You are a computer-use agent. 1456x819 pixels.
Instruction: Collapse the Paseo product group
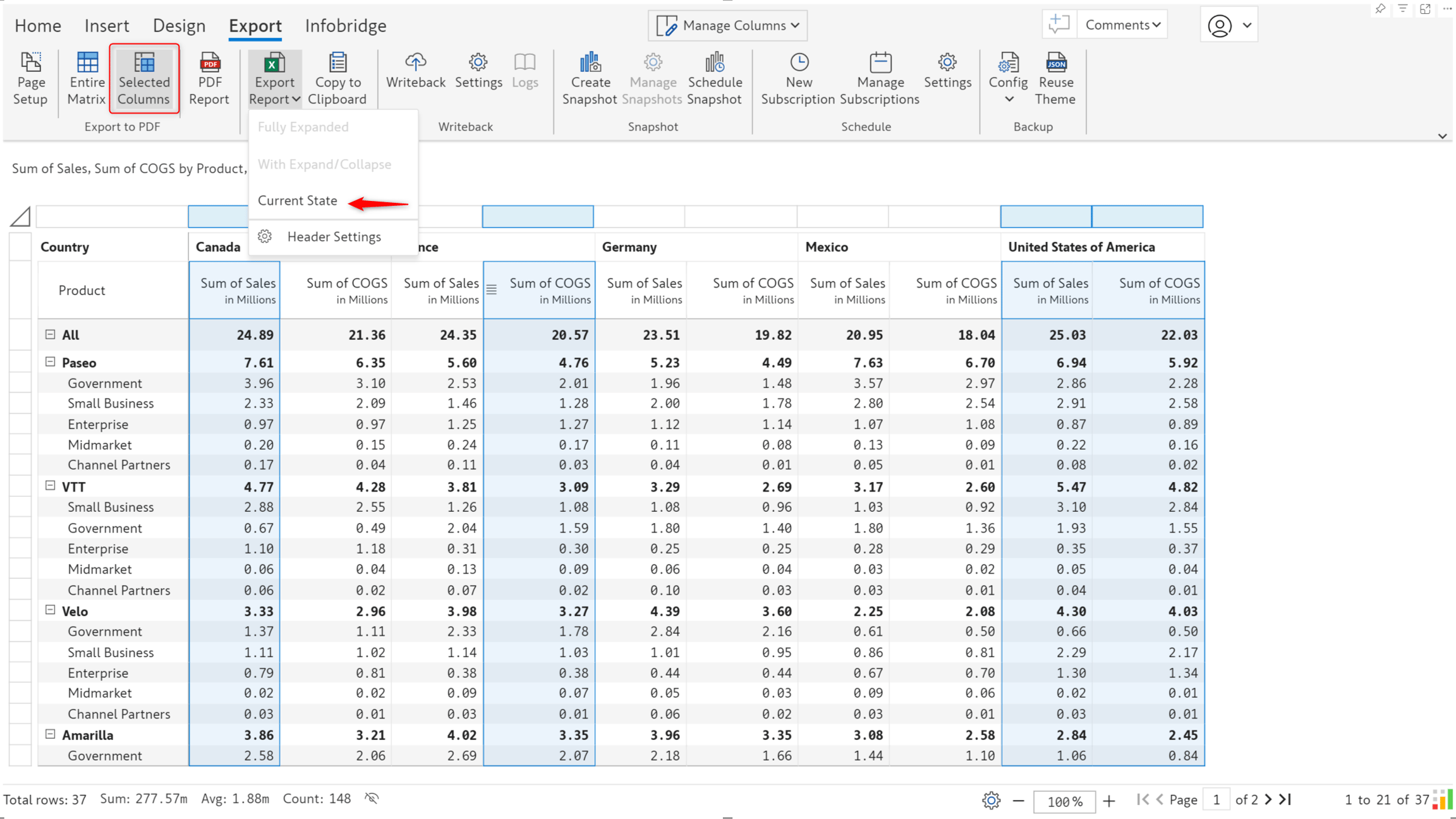pyautogui.click(x=51, y=362)
